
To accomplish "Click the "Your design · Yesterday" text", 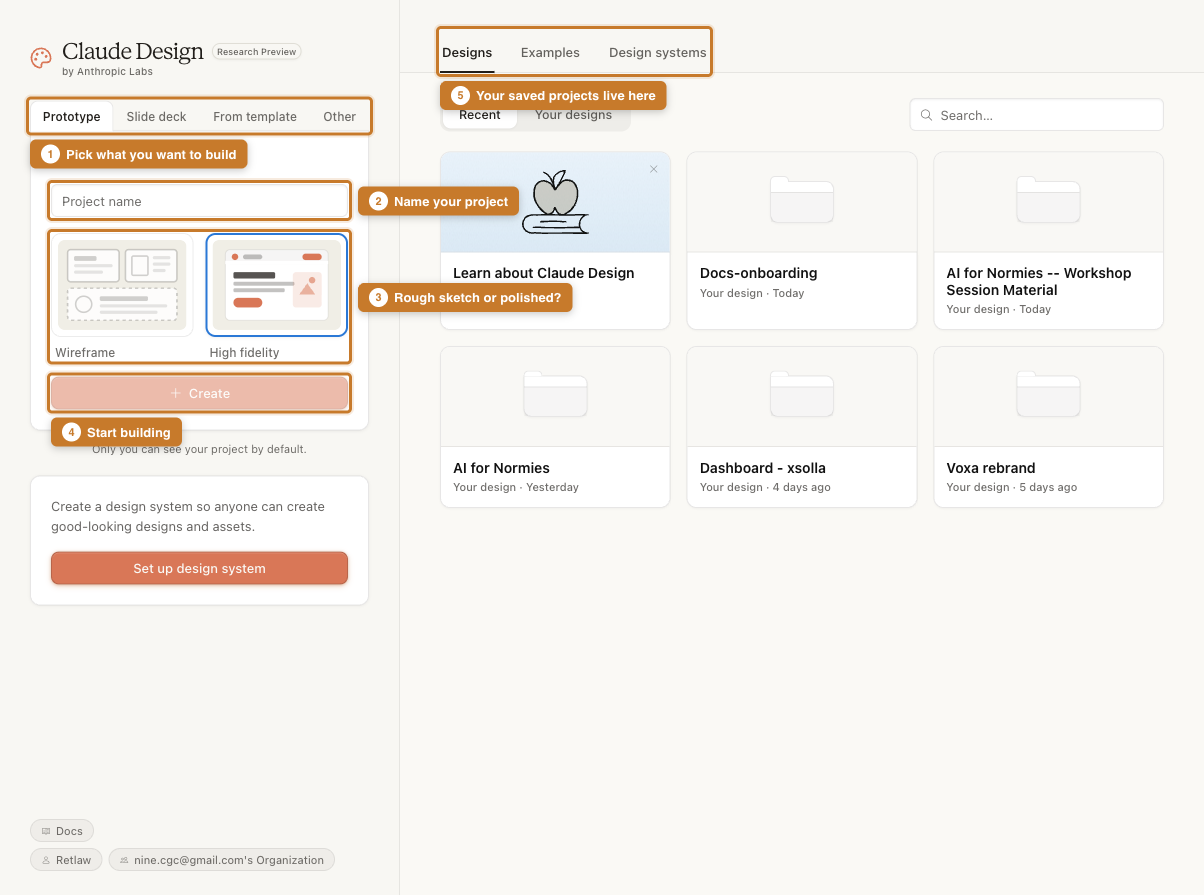I will point(516,487).
